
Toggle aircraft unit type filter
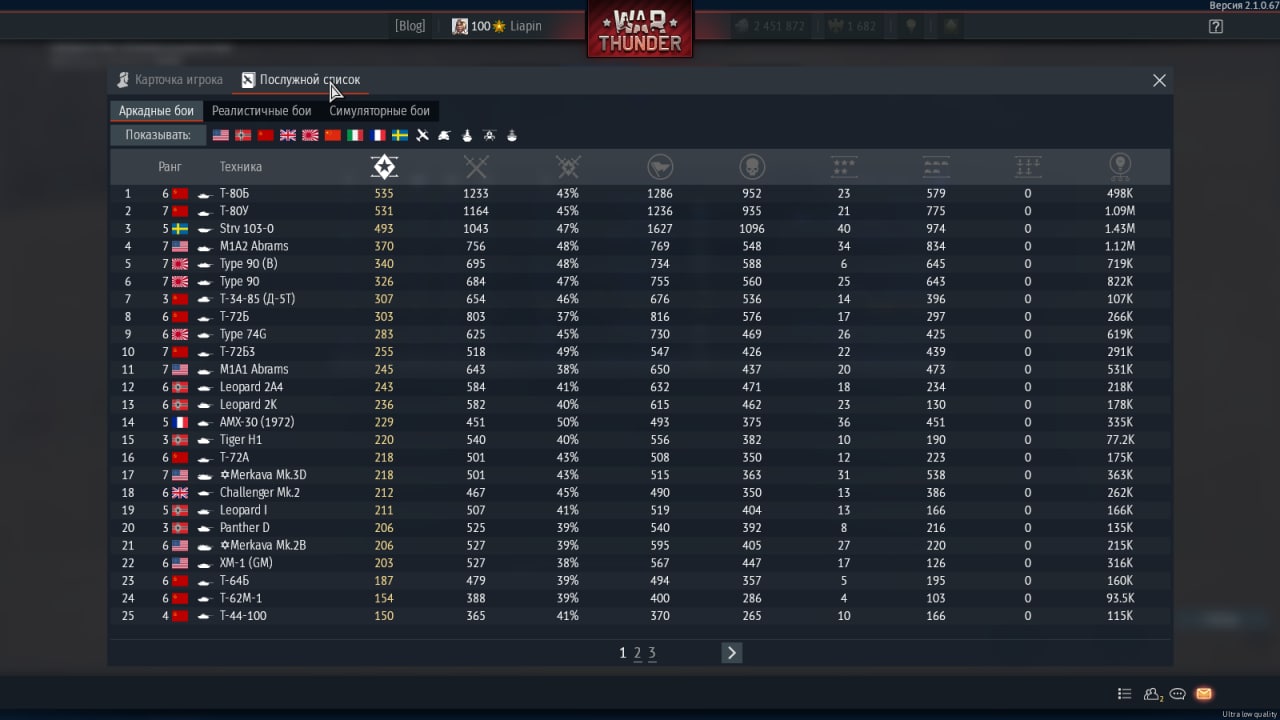tap(422, 135)
